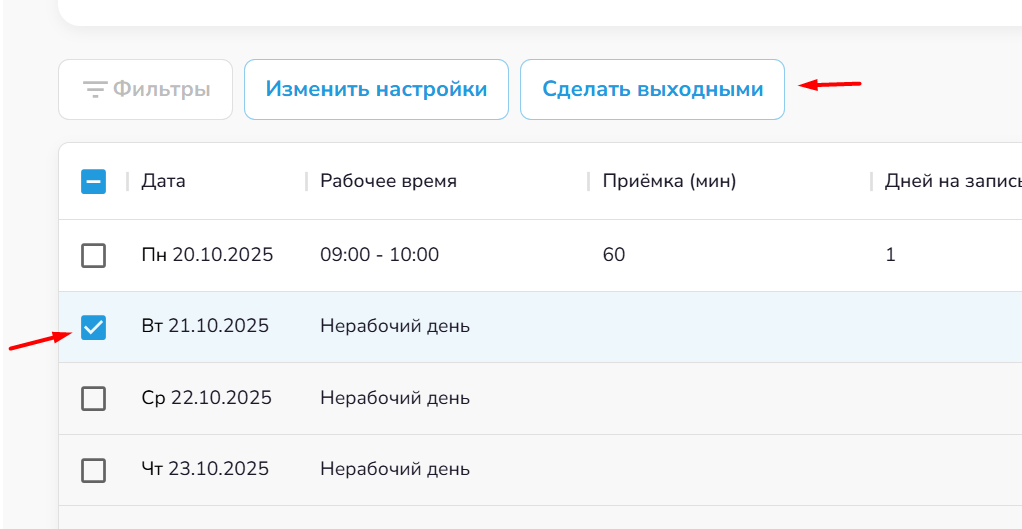Select the Дней на запись column header
1022x529 pixels.
(x=950, y=181)
